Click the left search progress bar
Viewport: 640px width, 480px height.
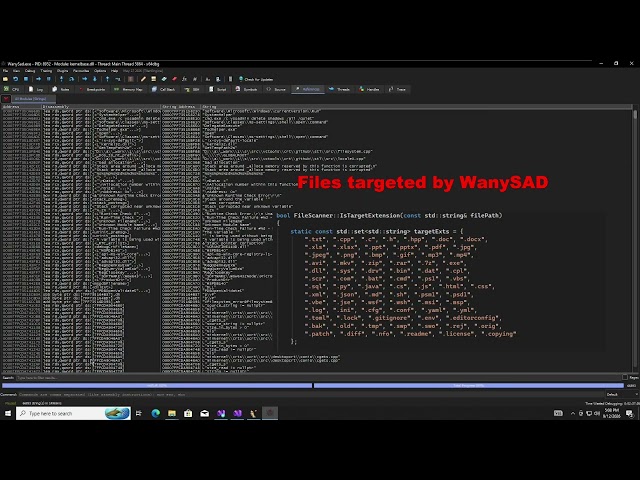[x=157, y=385]
